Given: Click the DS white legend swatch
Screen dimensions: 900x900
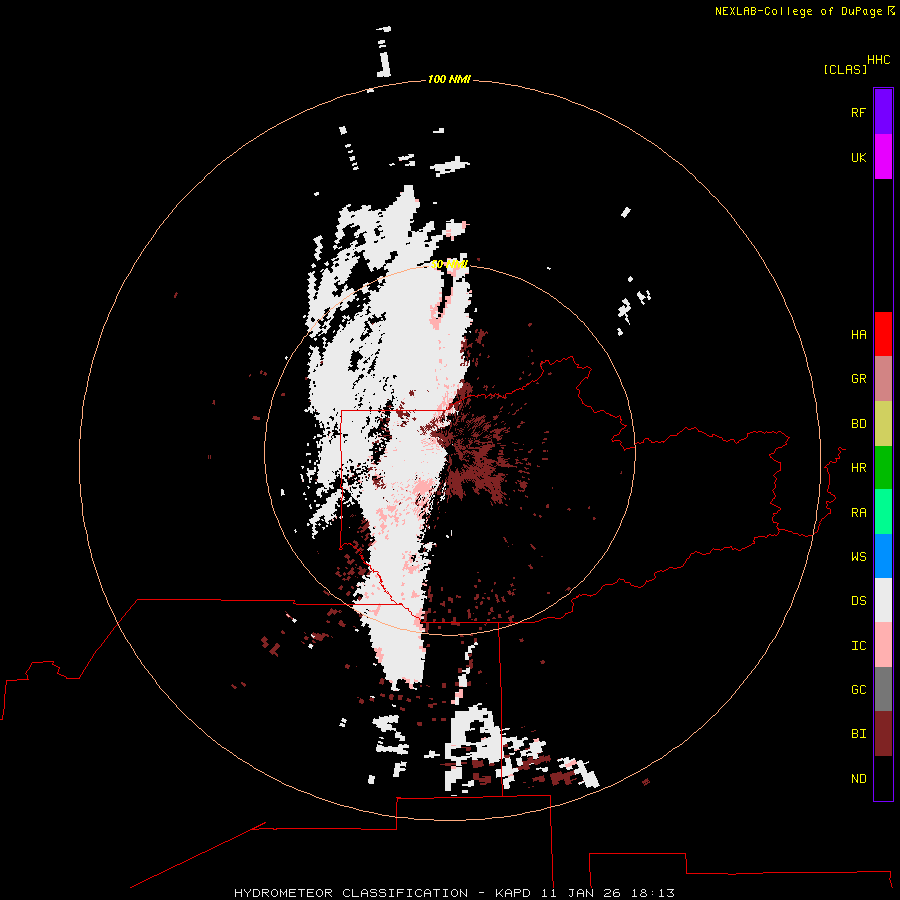Looking at the screenshot, I should tap(883, 600).
